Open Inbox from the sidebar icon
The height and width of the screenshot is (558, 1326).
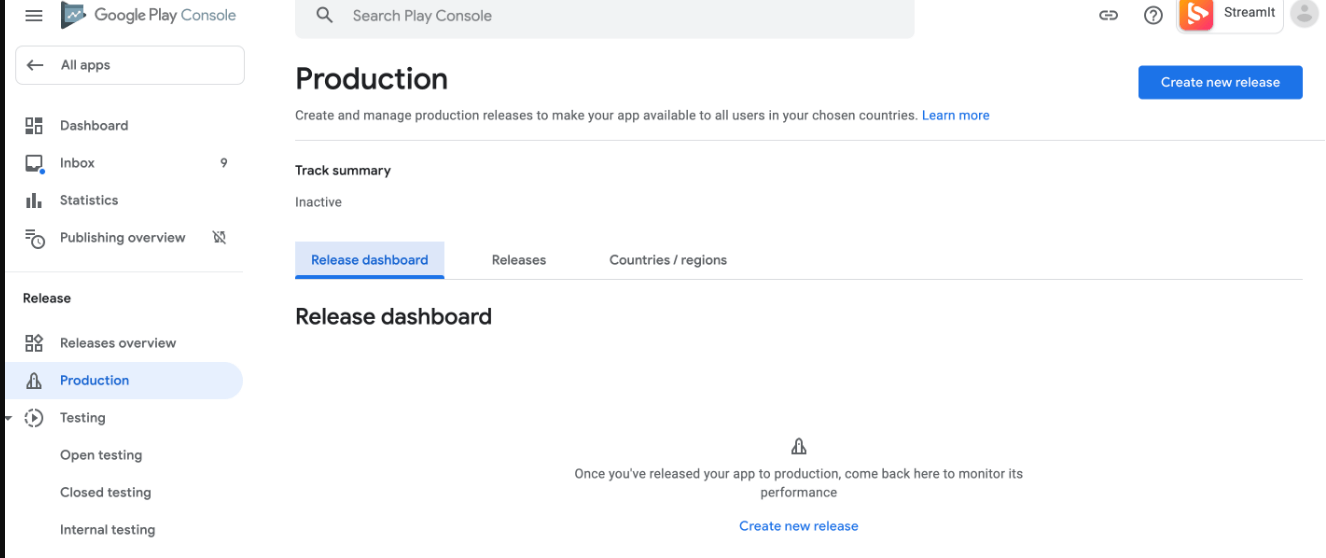tap(34, 163)
